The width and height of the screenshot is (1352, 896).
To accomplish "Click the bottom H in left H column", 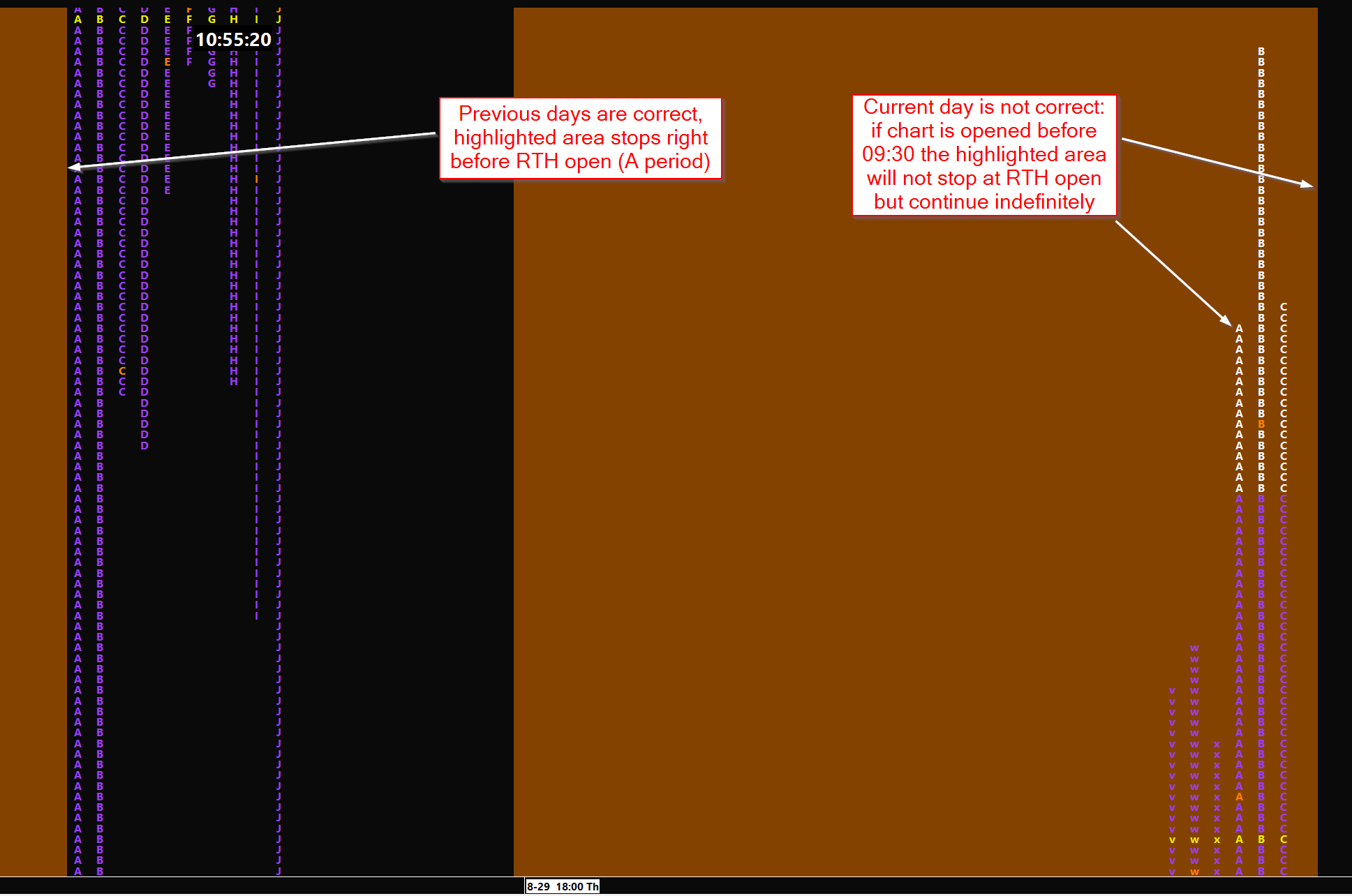I will (234, 382).
